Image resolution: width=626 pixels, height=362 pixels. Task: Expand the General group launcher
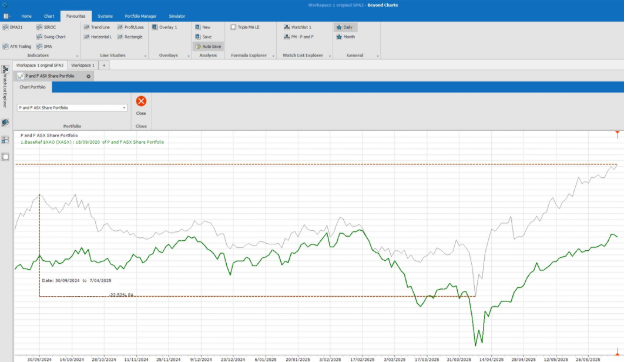377,56
